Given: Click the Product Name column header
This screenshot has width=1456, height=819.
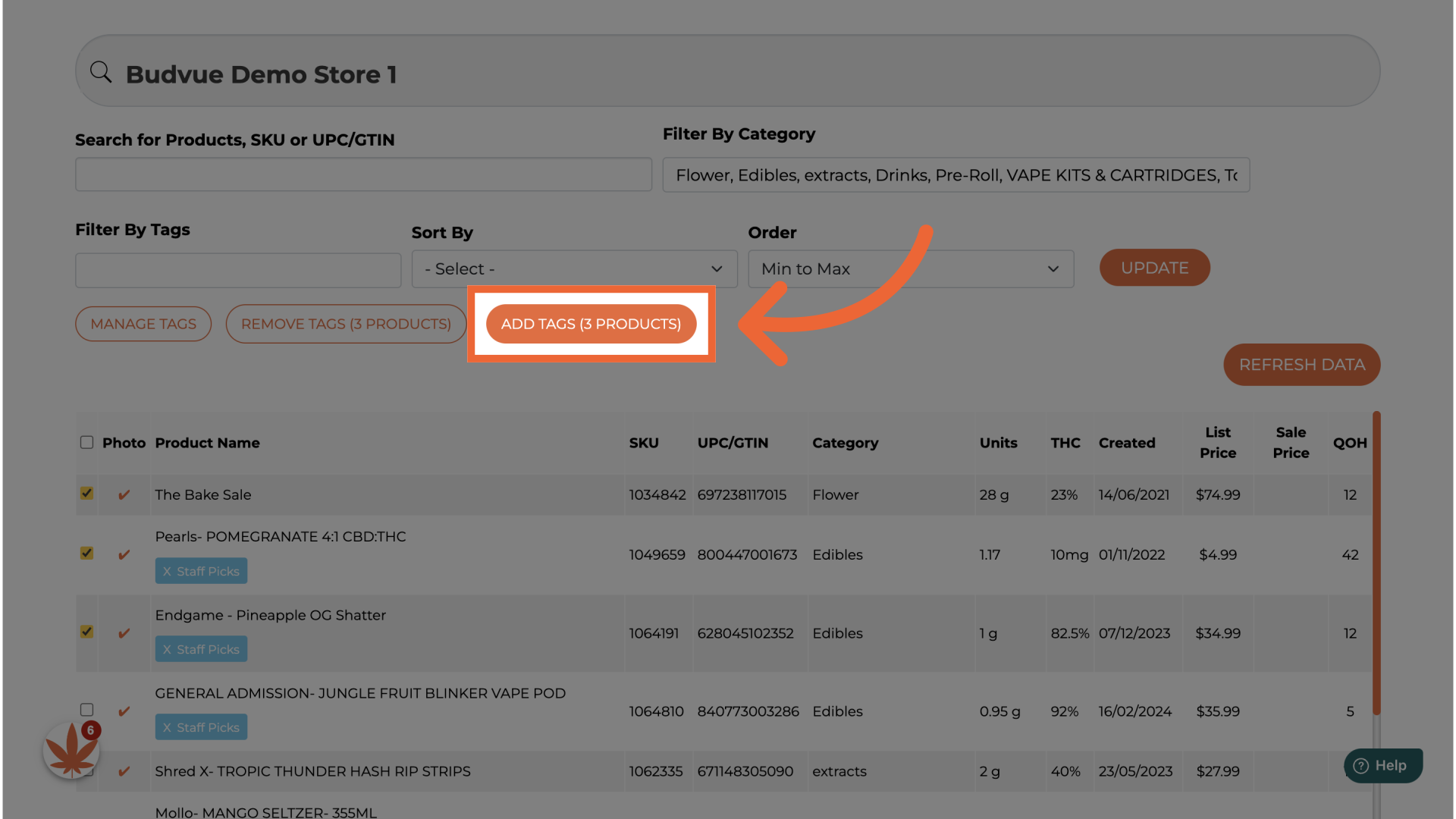Looking at the screenshot, I should click(x=207, y=443).
